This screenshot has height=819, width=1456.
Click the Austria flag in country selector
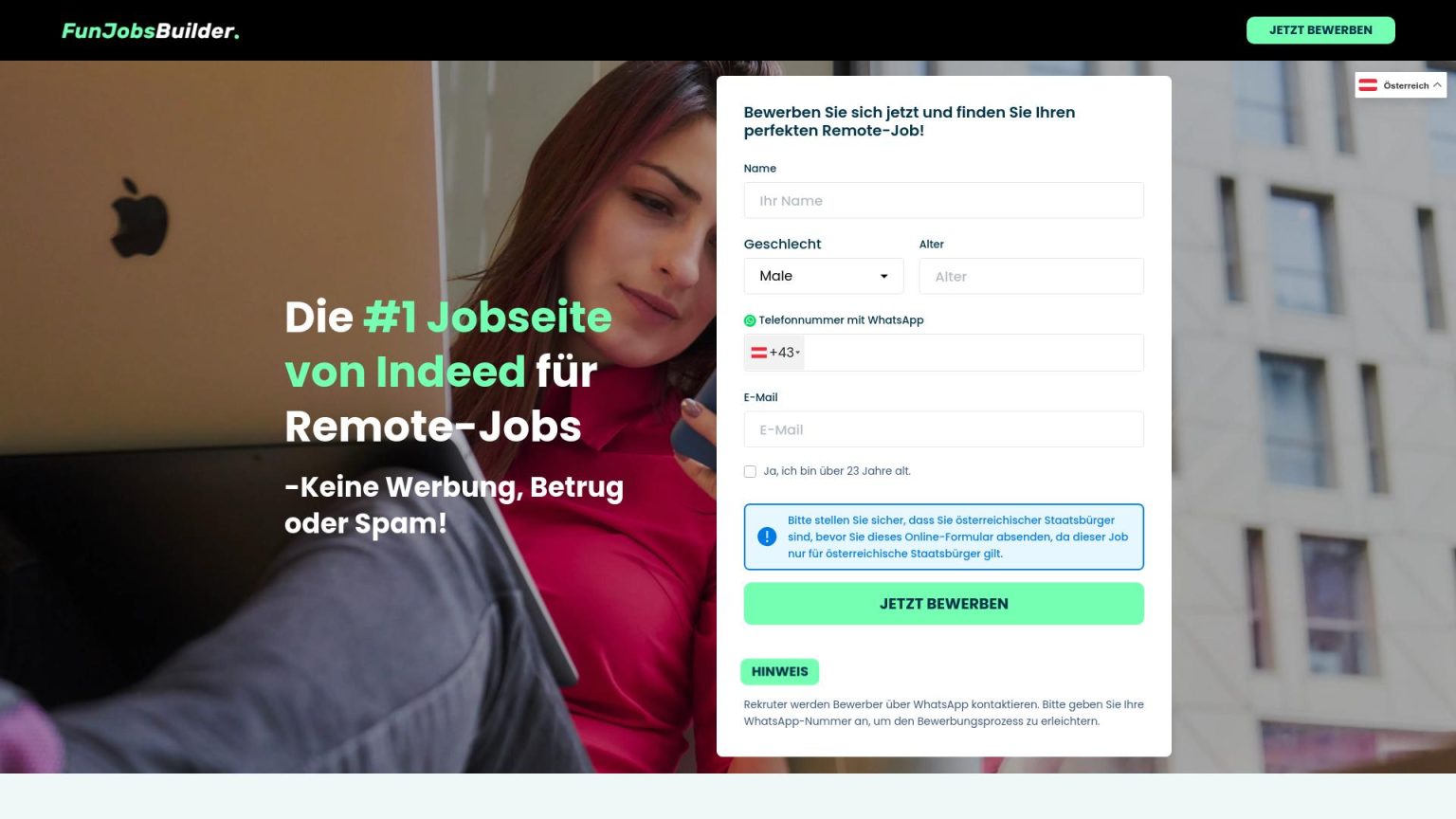[1368, 85]
